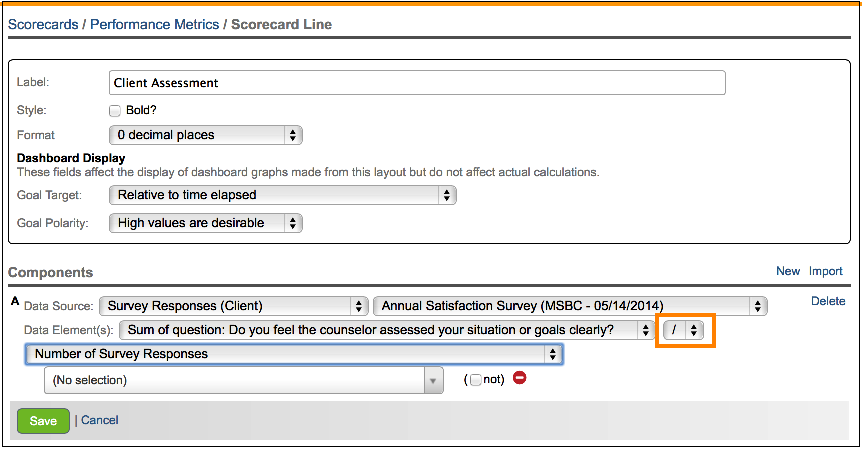Change the division operator dropdown
The image size is (862, 450).
pos(685,330)
